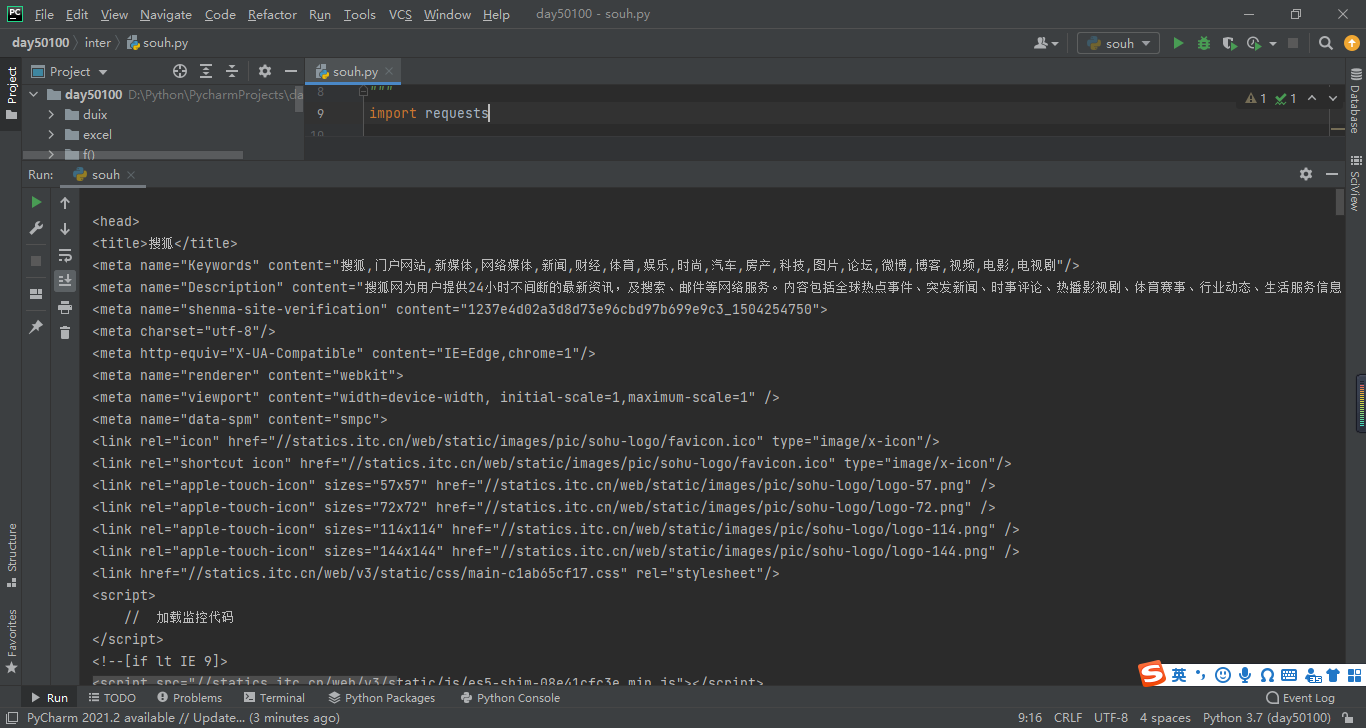Toggle Sogou English/Chinese input mode
The height and width of the screenshot is (728, 1366).
coord(1179,675)
